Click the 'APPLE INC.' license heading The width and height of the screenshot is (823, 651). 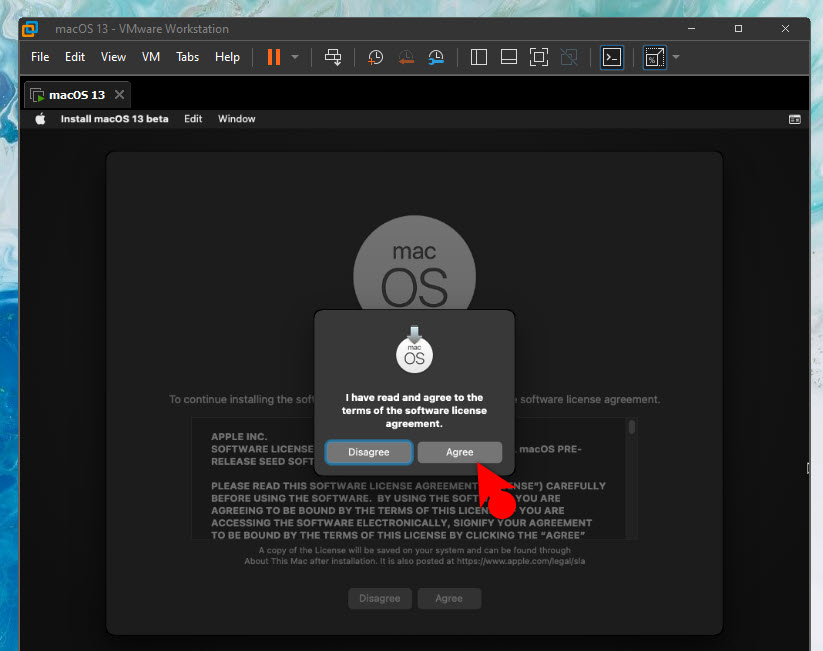click(x=239, y=437)
